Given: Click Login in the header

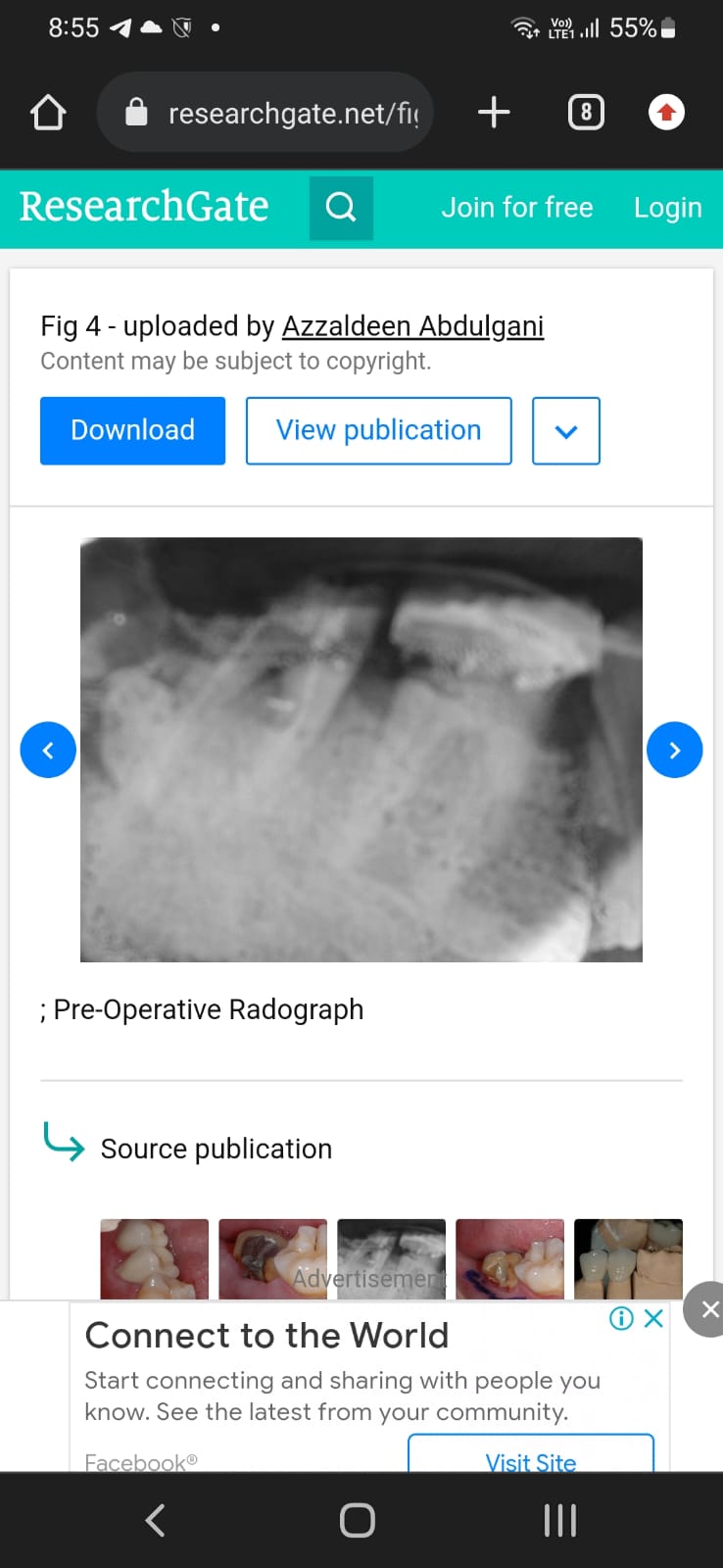Looking at the screenshot, I should [668, 208].
